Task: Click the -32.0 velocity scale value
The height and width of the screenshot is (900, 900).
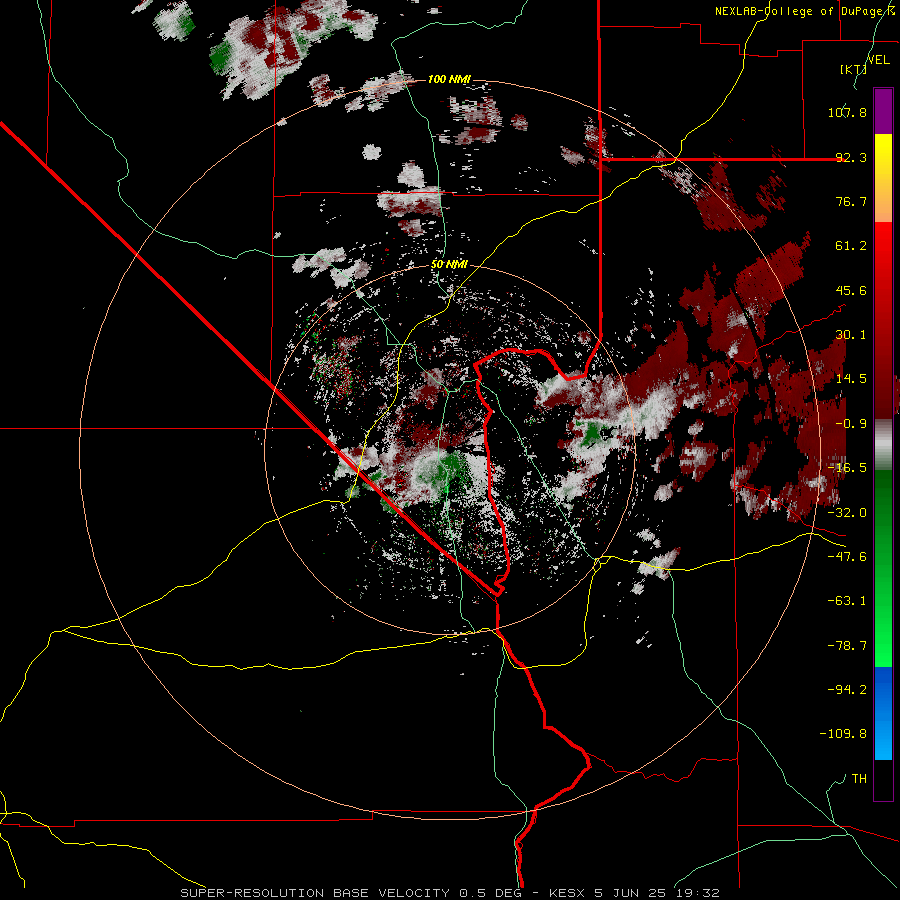Action: (x=847, y=513)
